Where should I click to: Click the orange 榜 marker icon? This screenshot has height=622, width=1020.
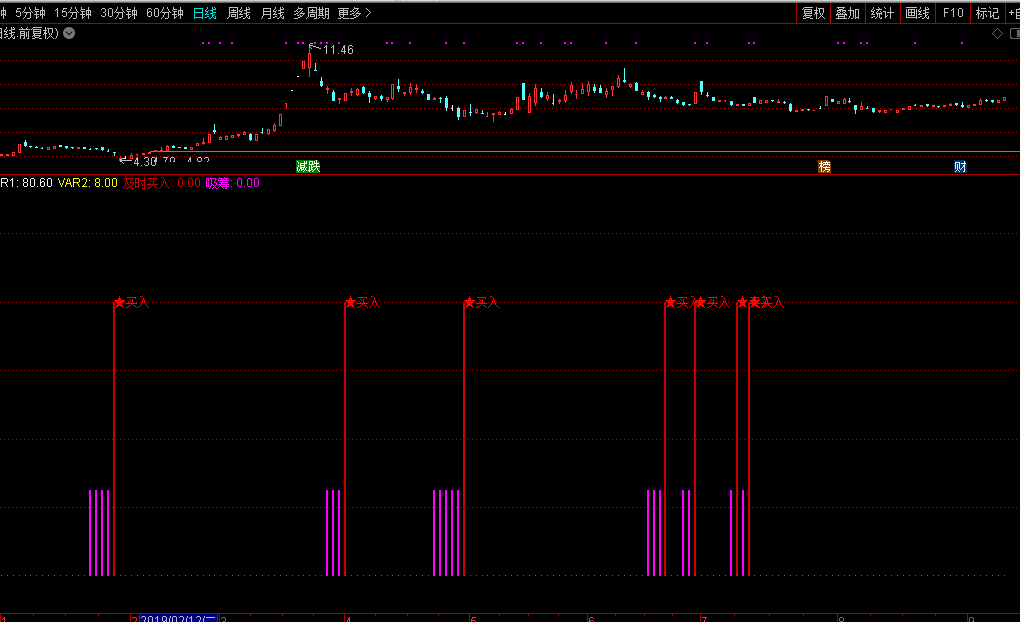825,167
